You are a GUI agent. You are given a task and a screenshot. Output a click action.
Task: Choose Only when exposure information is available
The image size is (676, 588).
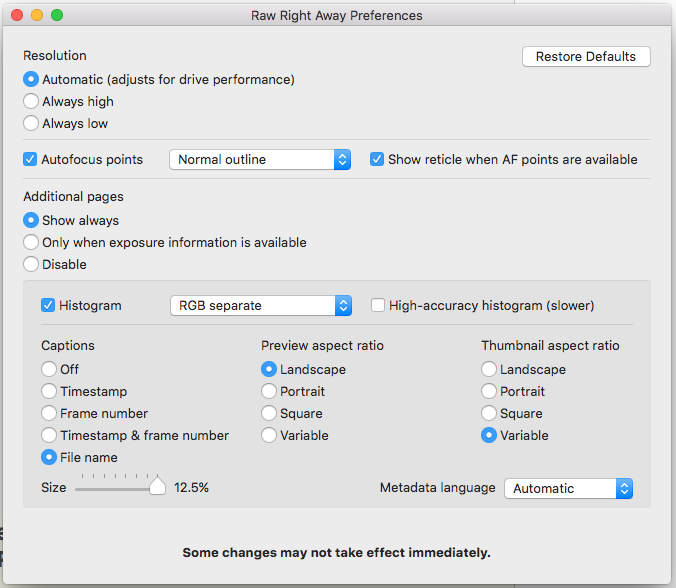click(x=31, y=242)
